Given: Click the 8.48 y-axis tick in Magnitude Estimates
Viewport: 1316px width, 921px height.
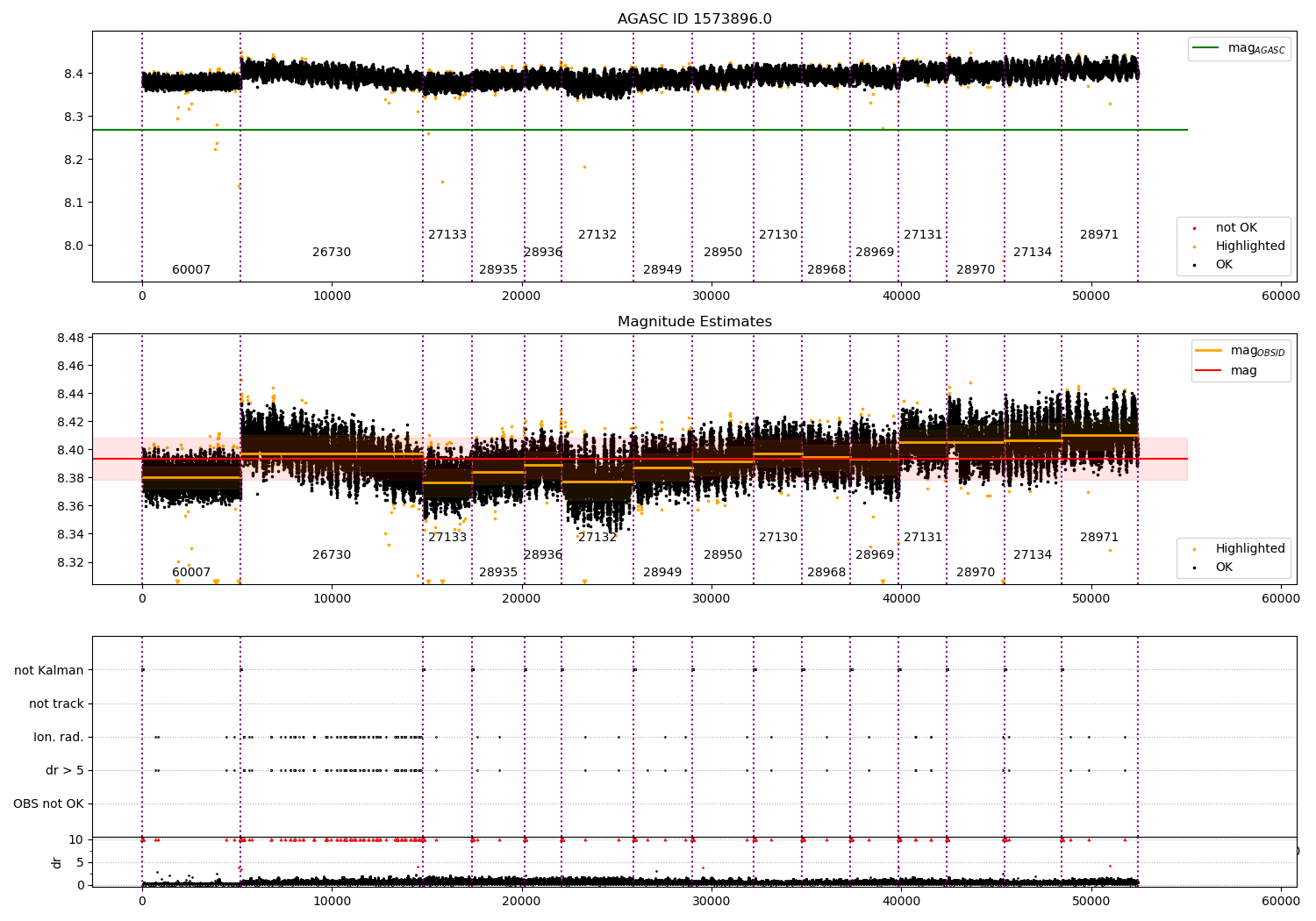Looking at the screenshot, I should click(x=70, y=339).
